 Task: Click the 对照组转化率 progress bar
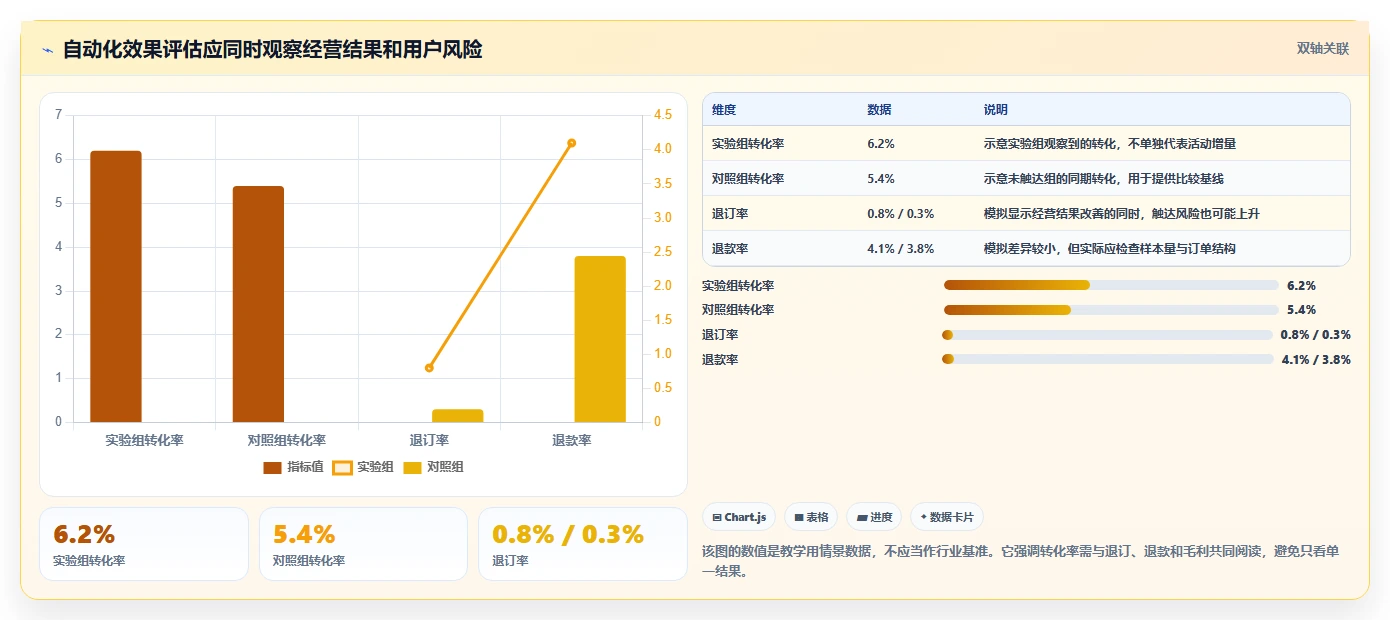tap(1111, 310)
